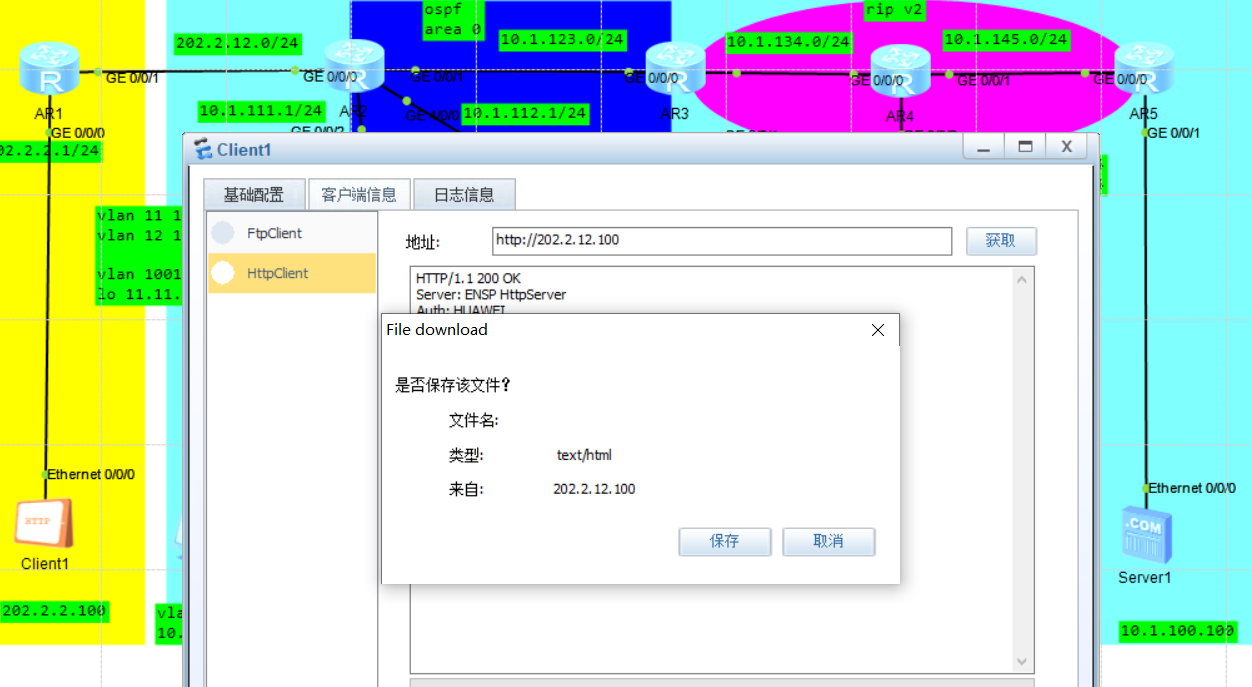Select the AR1 router icon
Screen dimensions: 1252x687
49,68
